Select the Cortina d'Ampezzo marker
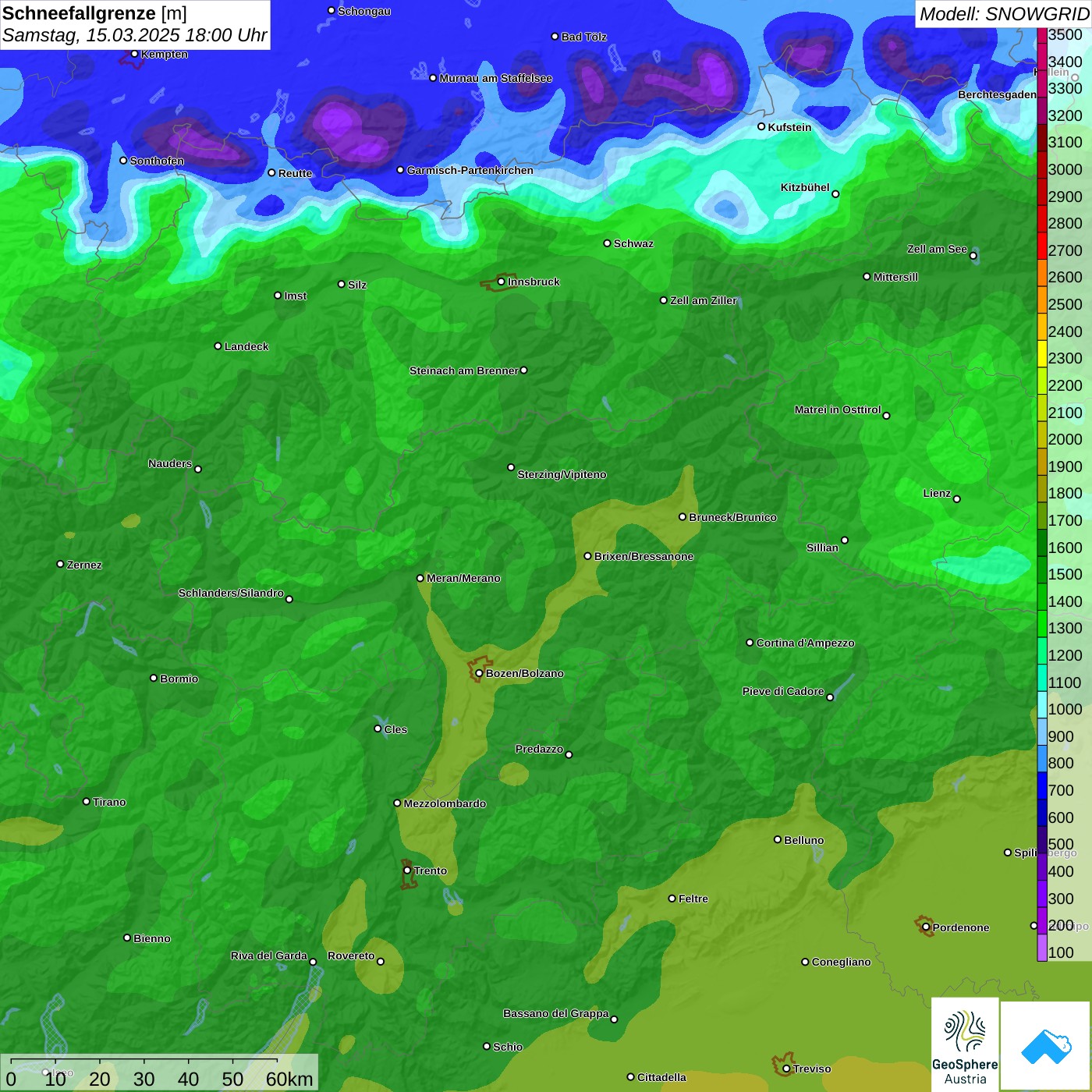 click(750, 643)
